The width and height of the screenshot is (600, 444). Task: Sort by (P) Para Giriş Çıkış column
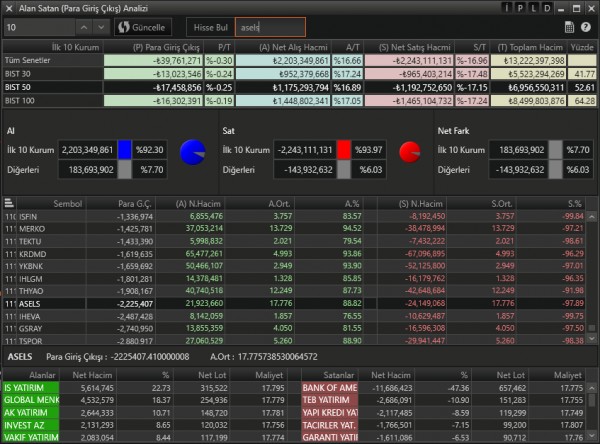click(153, 47)
